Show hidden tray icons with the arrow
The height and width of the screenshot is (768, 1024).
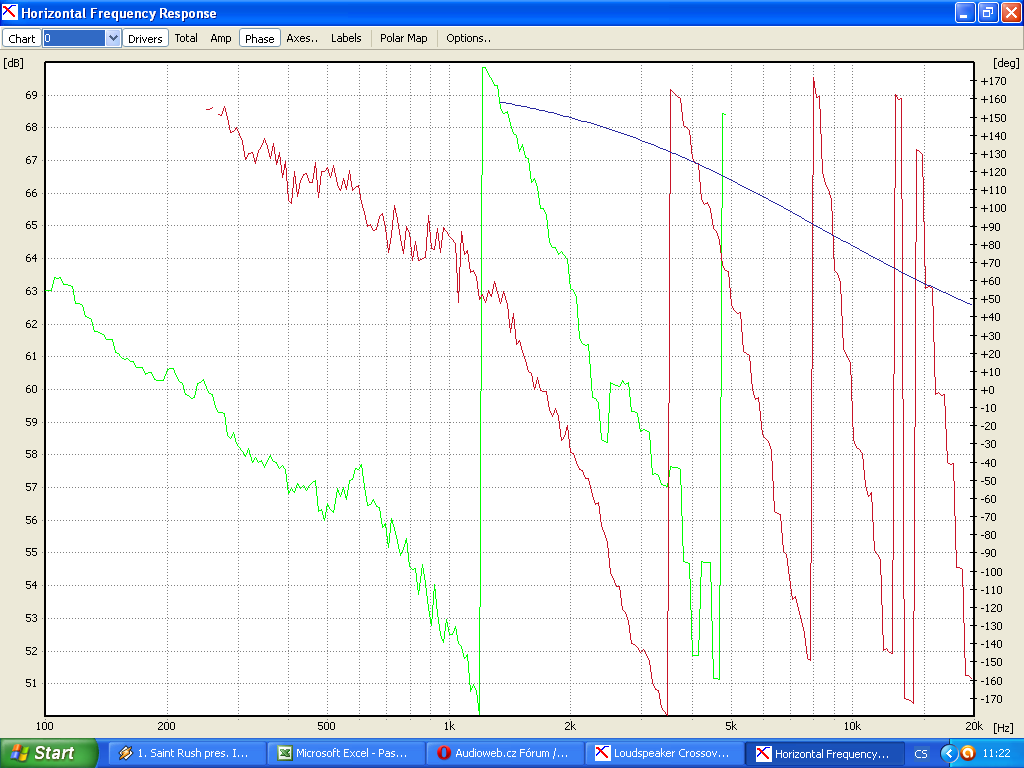point(949,754)
